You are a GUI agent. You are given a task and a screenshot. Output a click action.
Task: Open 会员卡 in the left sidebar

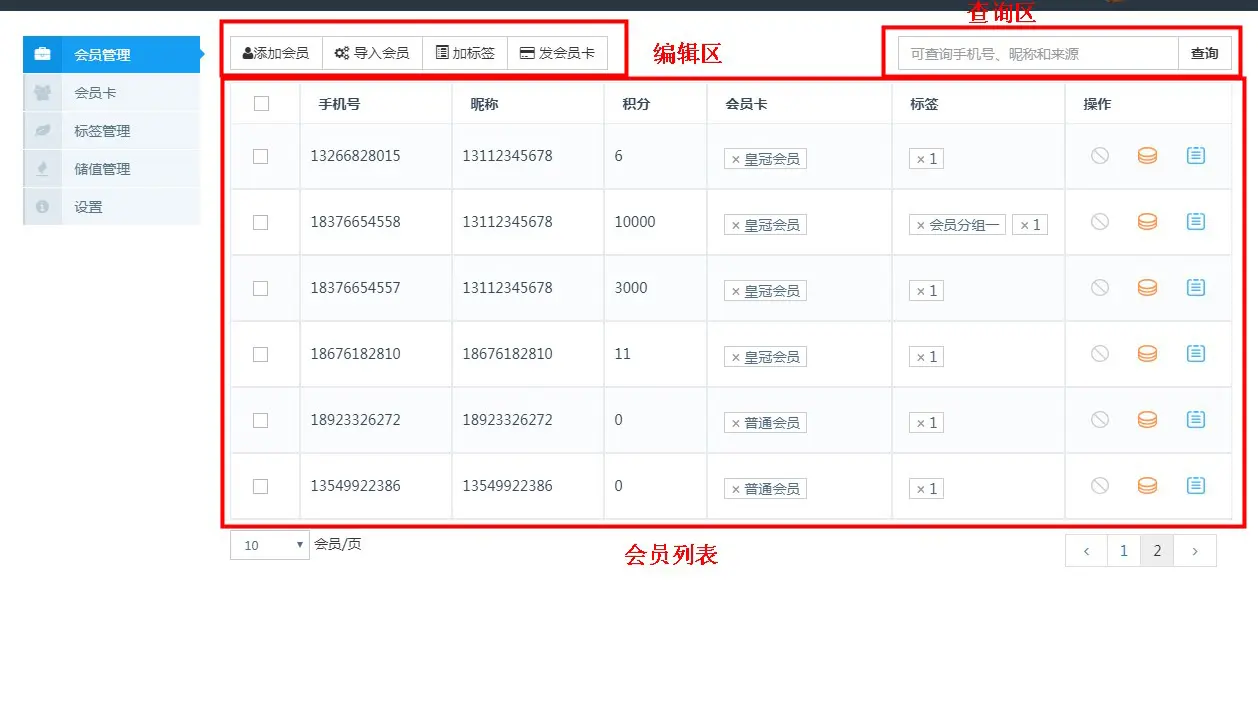click(x=95, y=93)
